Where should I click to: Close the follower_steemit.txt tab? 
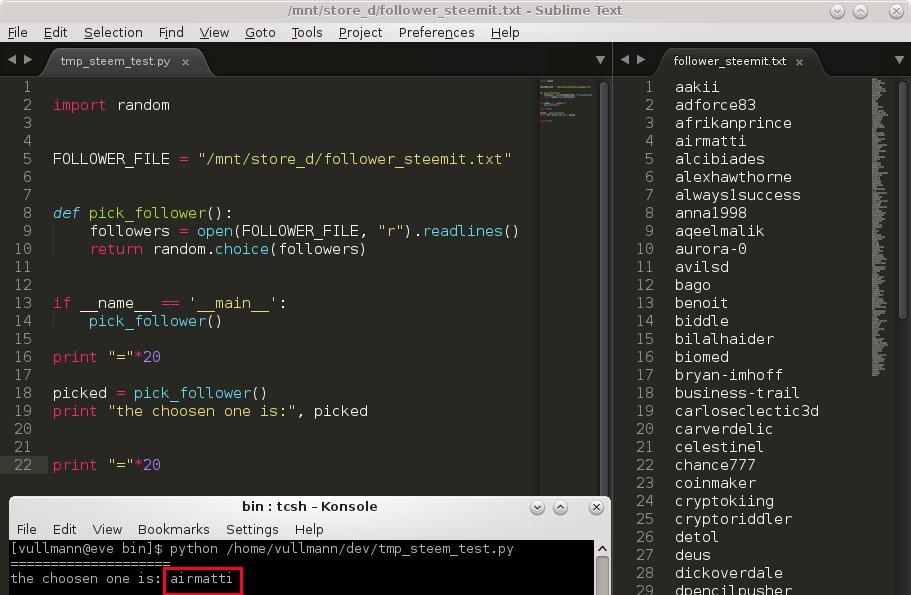[799, 62]
